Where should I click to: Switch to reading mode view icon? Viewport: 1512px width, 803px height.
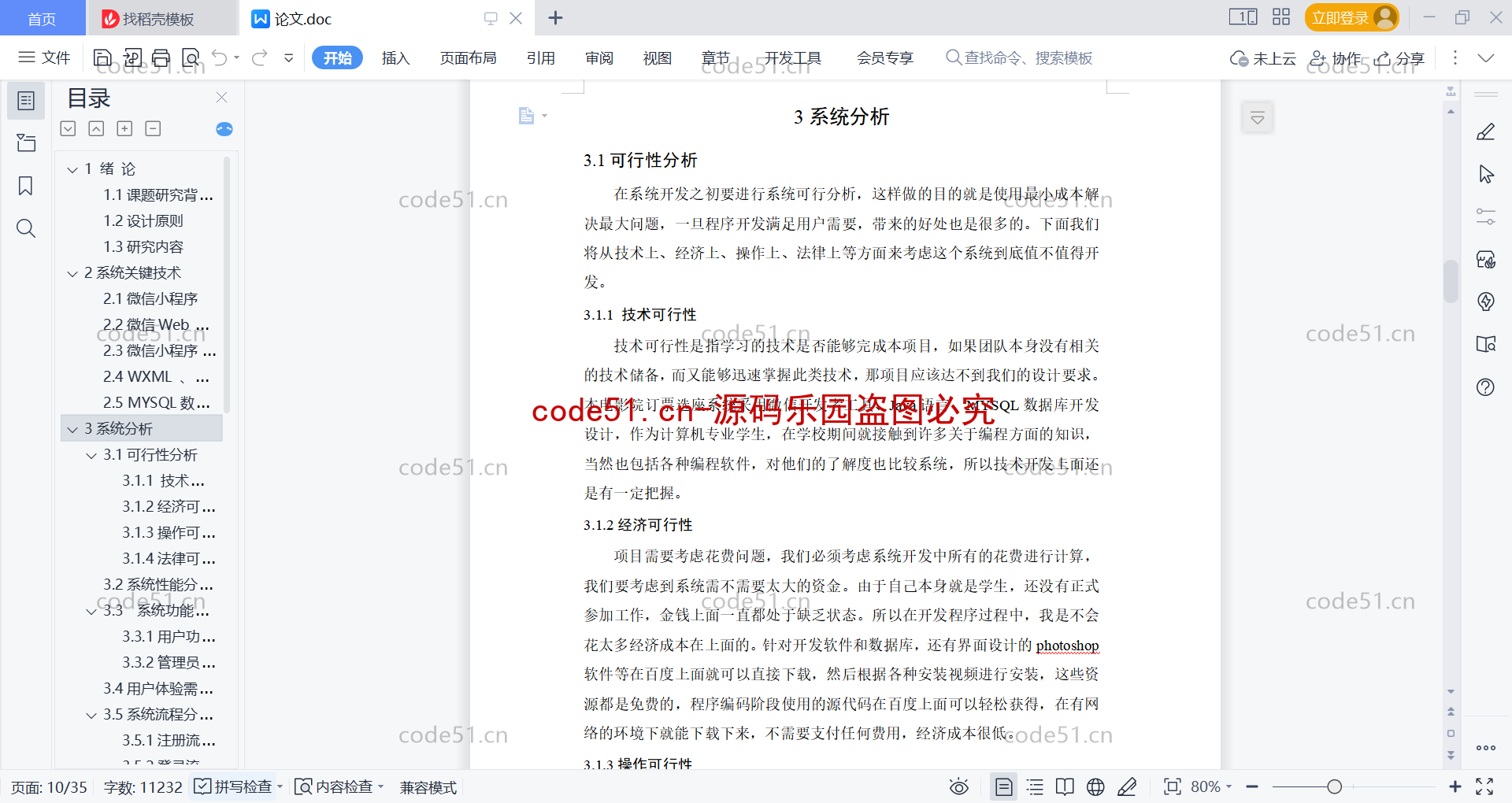tap(1065, 786)
